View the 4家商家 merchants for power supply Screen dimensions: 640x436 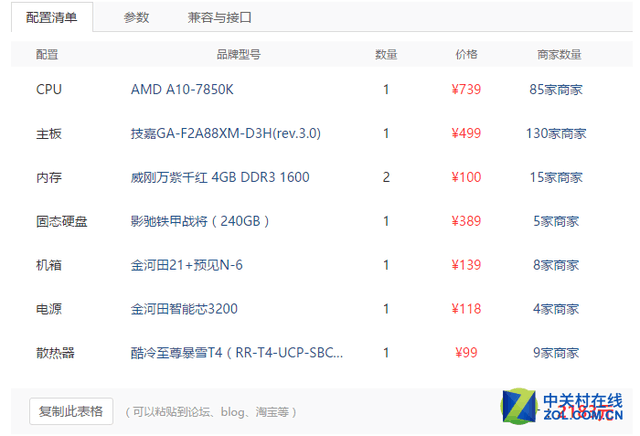point(556,309)
